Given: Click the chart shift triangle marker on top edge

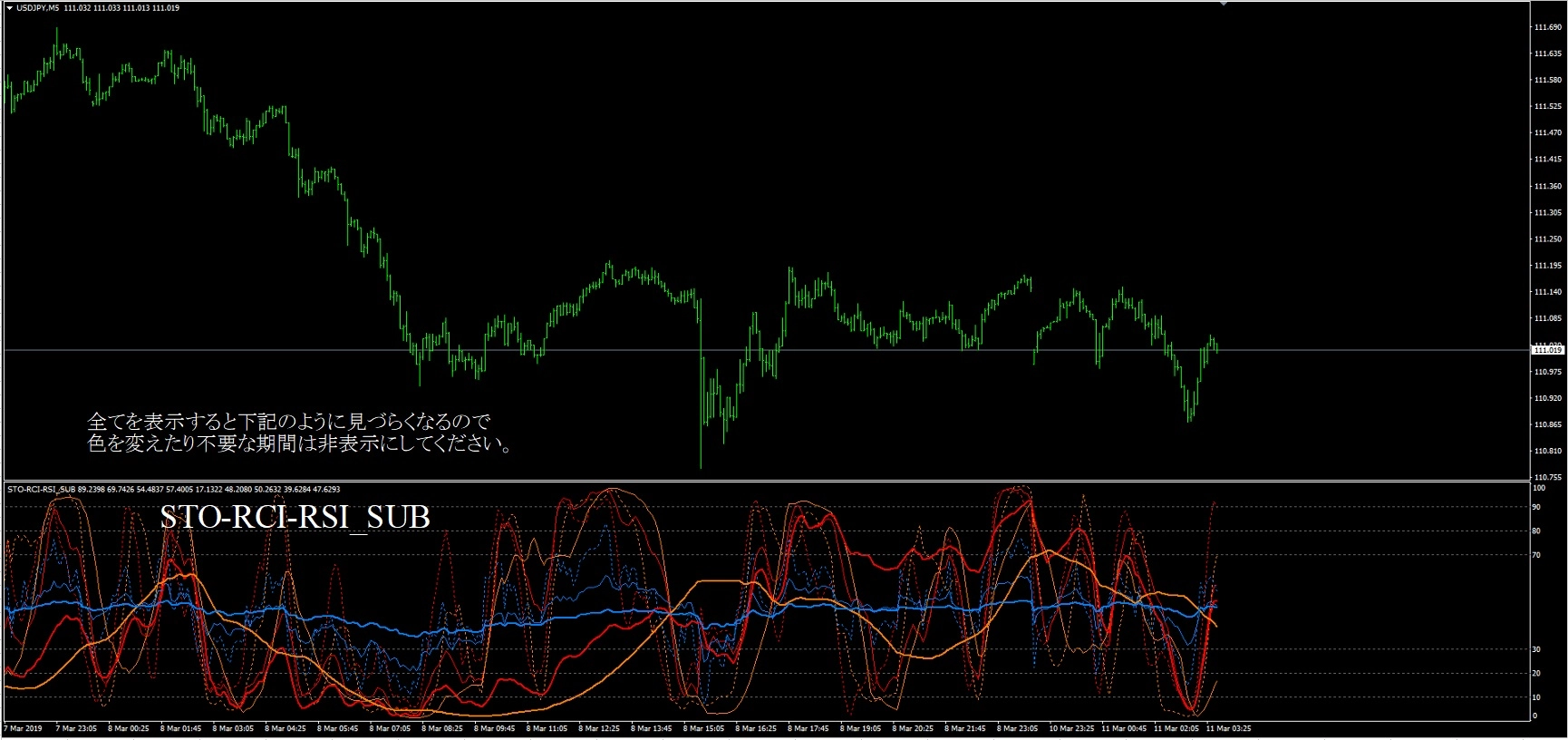Looking at the screenshot, I should tap(1224, 4).
